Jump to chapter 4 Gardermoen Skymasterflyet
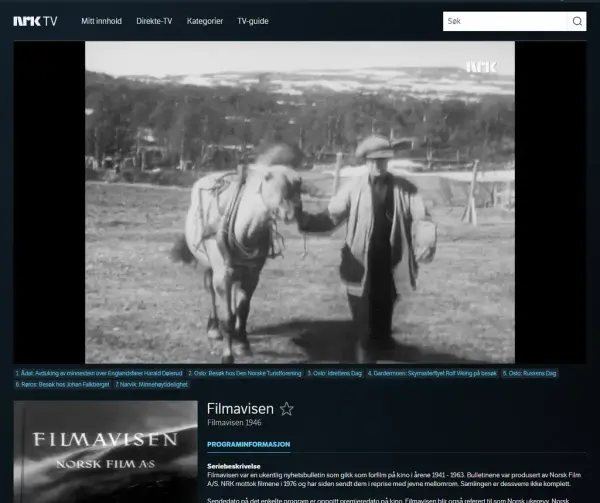Image resolution: width=600 pixels, height=503 pixels. 432,373
